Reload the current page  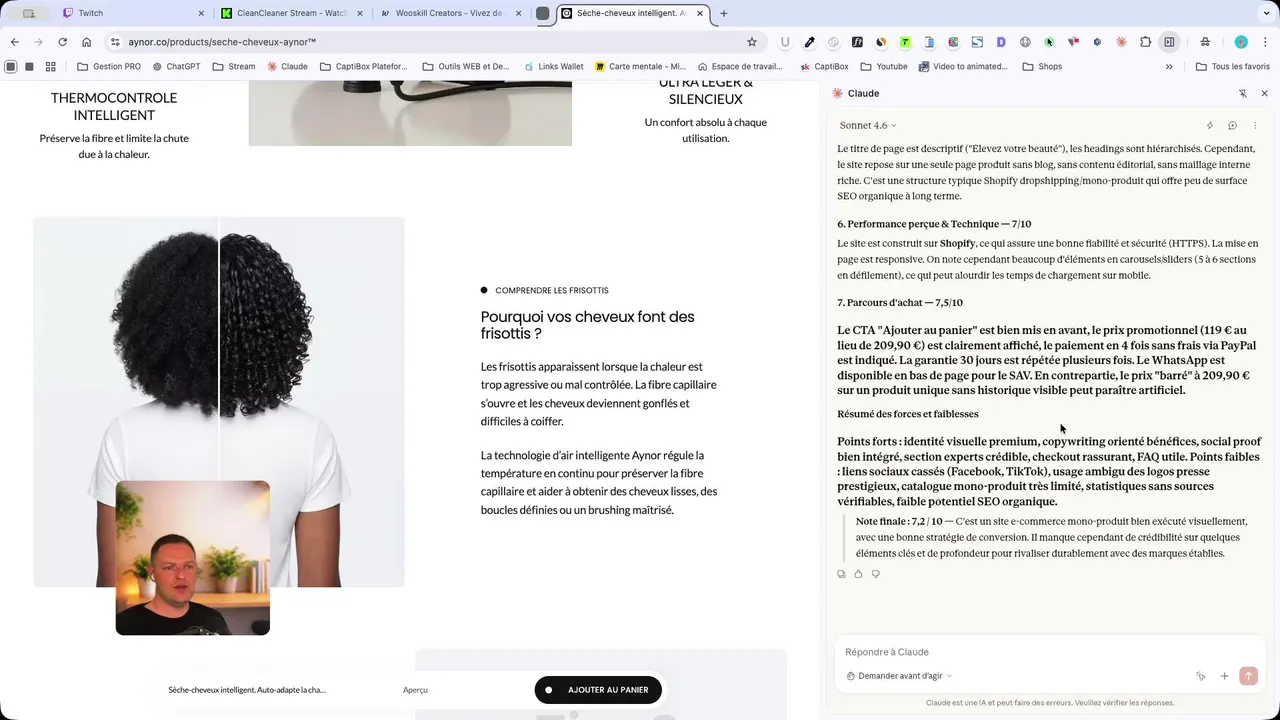pyautogui.click(x=62, y=42)
